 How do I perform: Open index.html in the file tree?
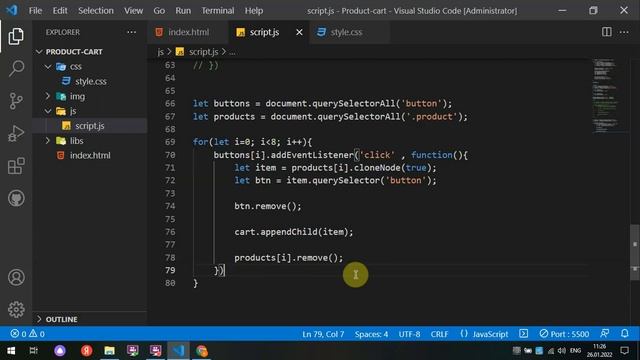tap(90, 156)
